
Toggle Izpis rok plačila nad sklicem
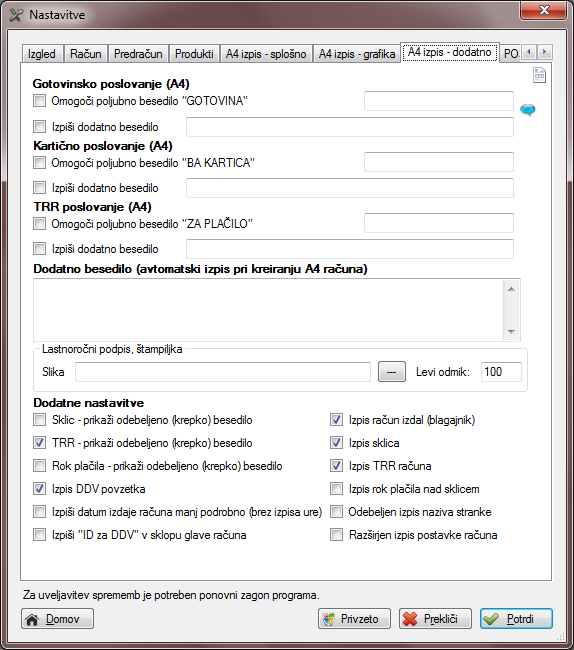click(336, 489)
